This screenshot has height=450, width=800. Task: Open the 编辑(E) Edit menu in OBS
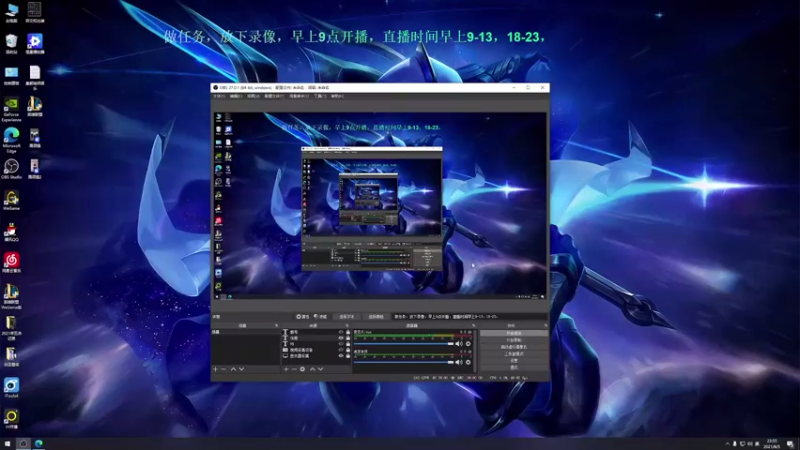click(x=236, y=96)
